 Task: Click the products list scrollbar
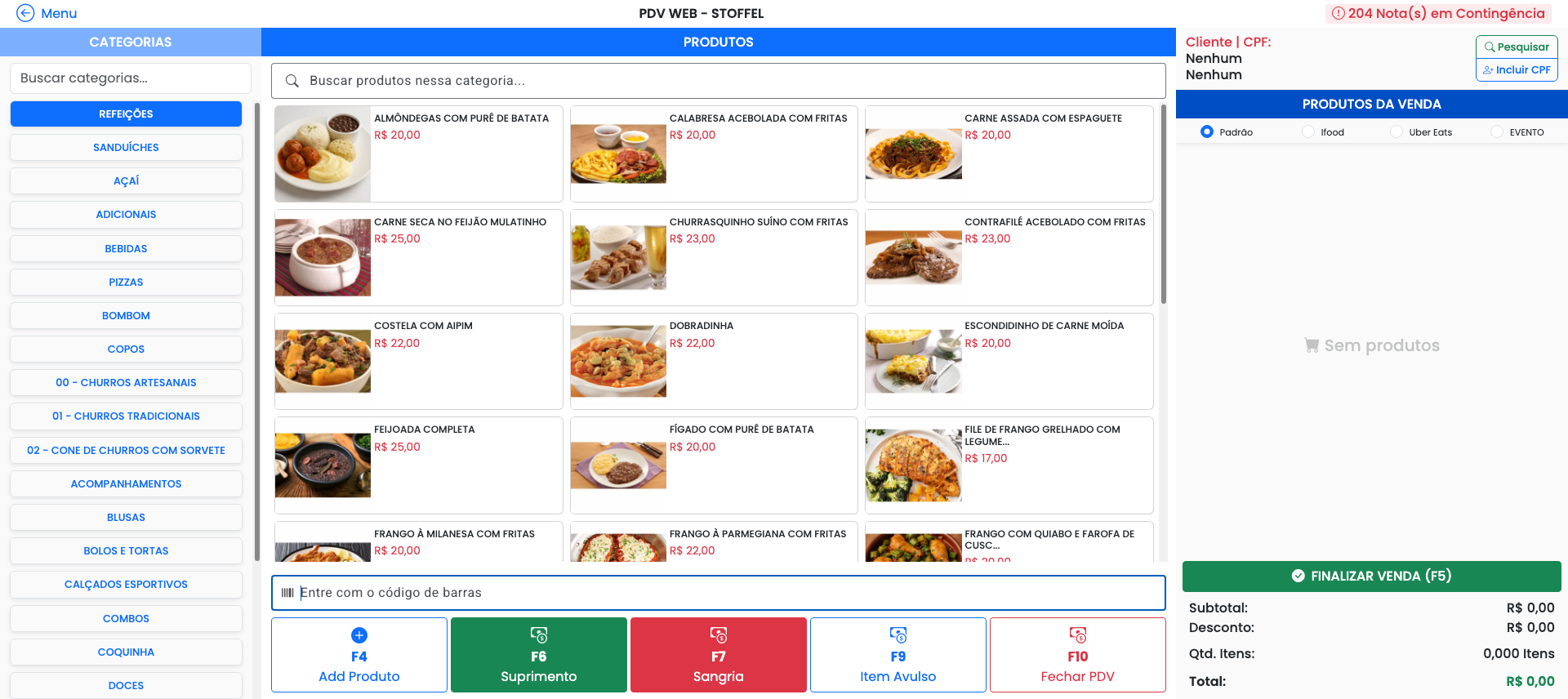click(x=1163, y=204)
